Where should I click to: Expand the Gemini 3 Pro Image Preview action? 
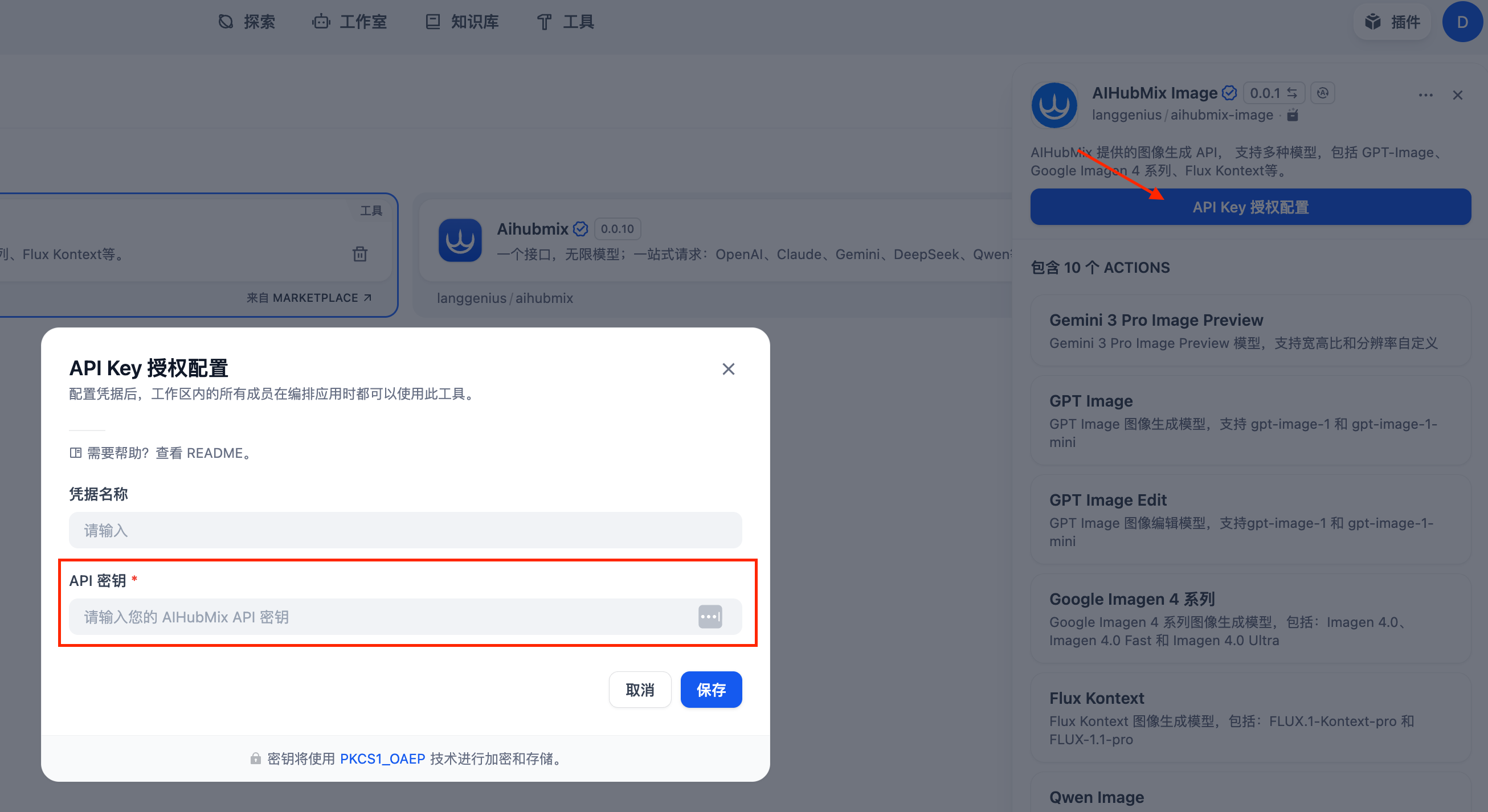(x=1248, y=330)
